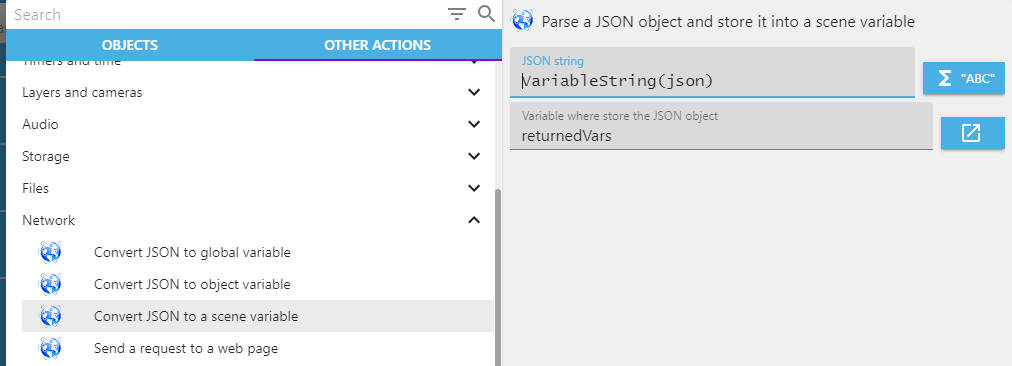Click the globe icon in the Parse a JSON object header

522,21
